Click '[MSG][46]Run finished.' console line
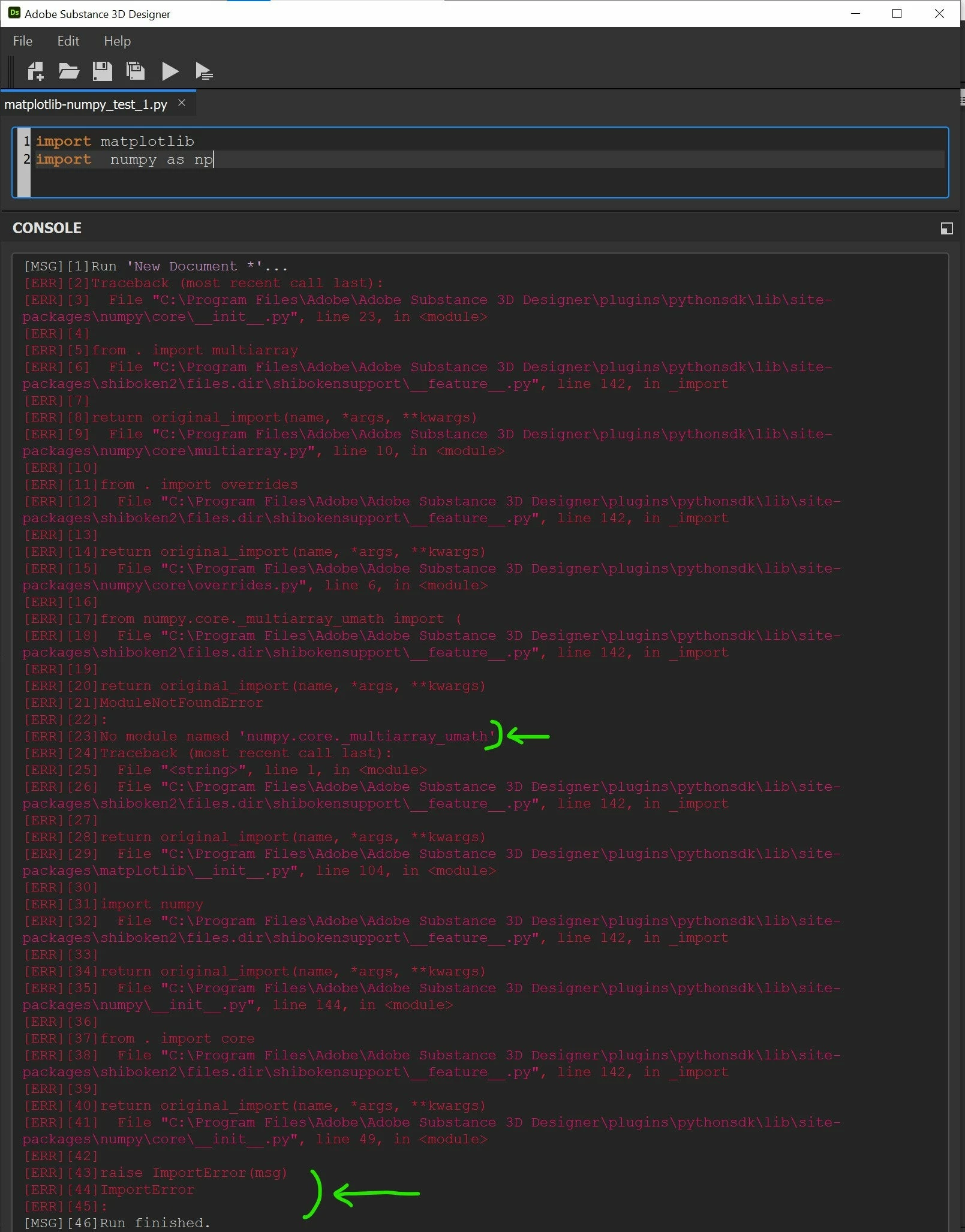The width and height of the screenshot is (965, 1232). point(117,1223)
